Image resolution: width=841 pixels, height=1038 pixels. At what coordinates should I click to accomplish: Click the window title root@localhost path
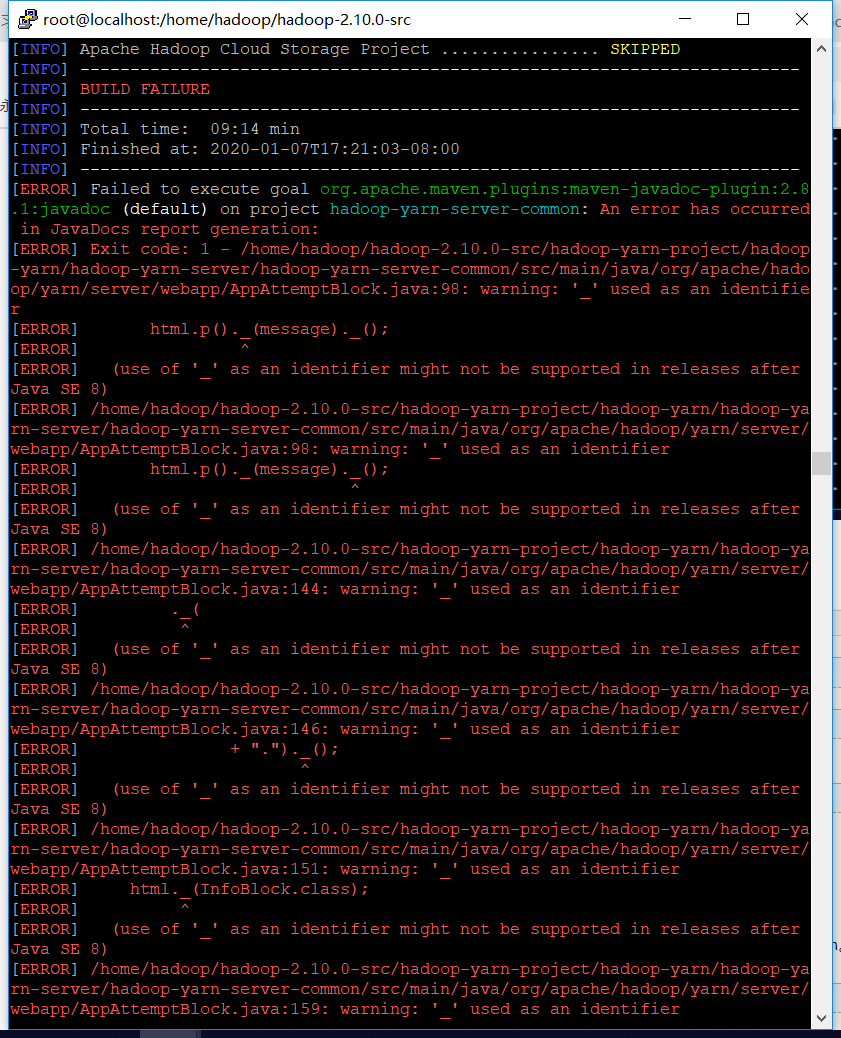tap(227, 20)
